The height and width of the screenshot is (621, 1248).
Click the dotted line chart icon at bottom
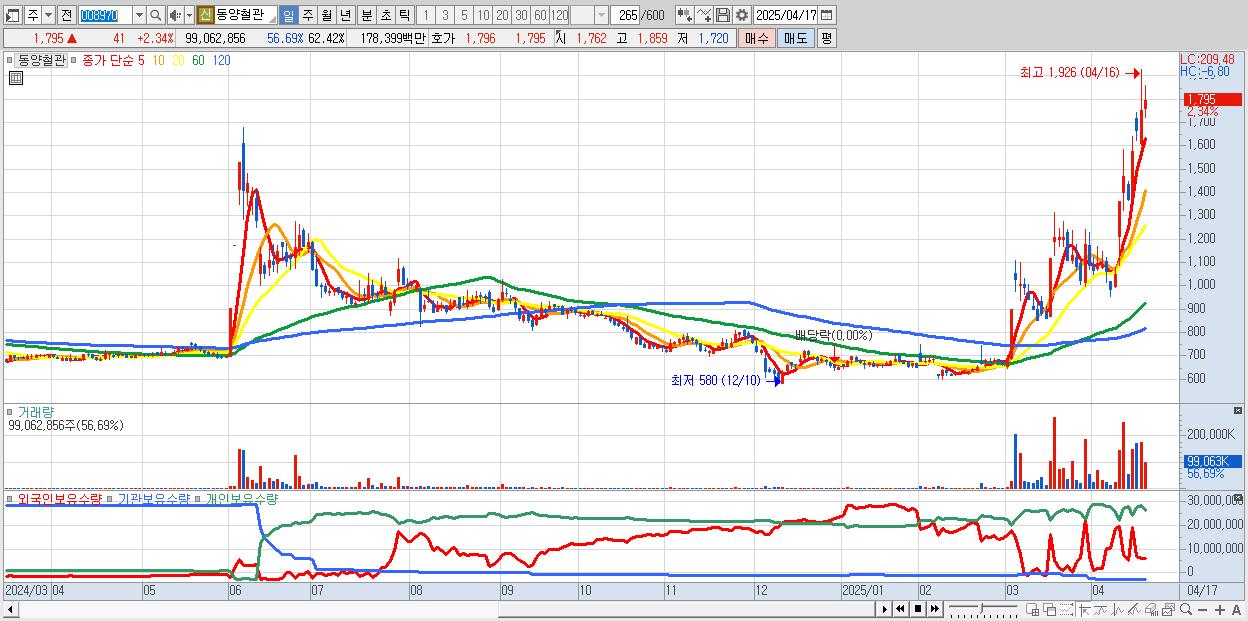point(1067,610)
